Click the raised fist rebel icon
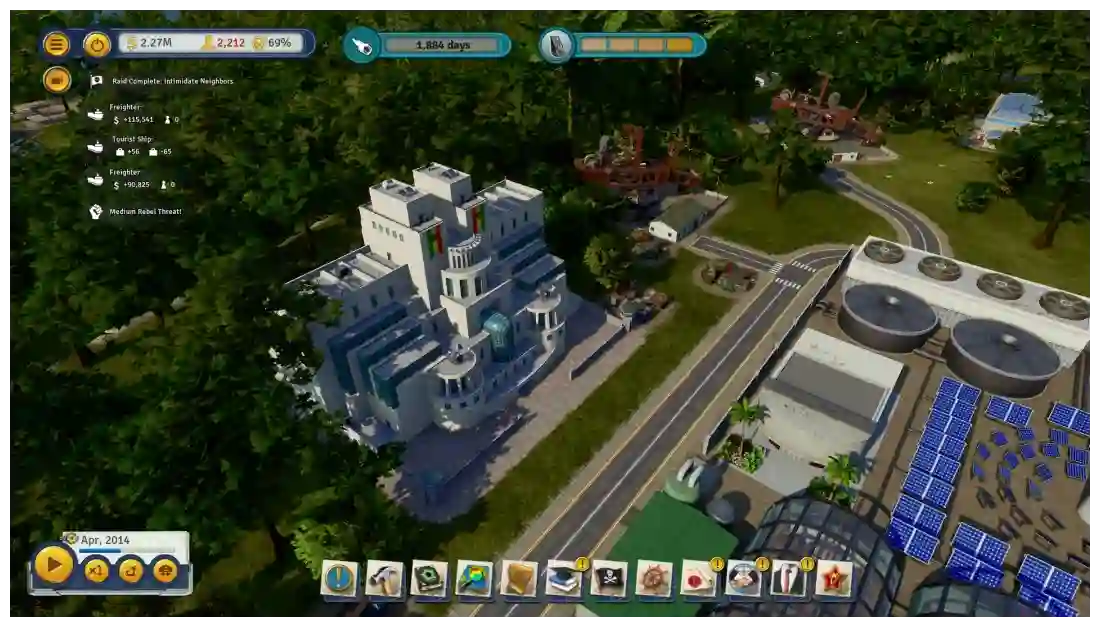1100x627 pixels. [x=96, y=211]
